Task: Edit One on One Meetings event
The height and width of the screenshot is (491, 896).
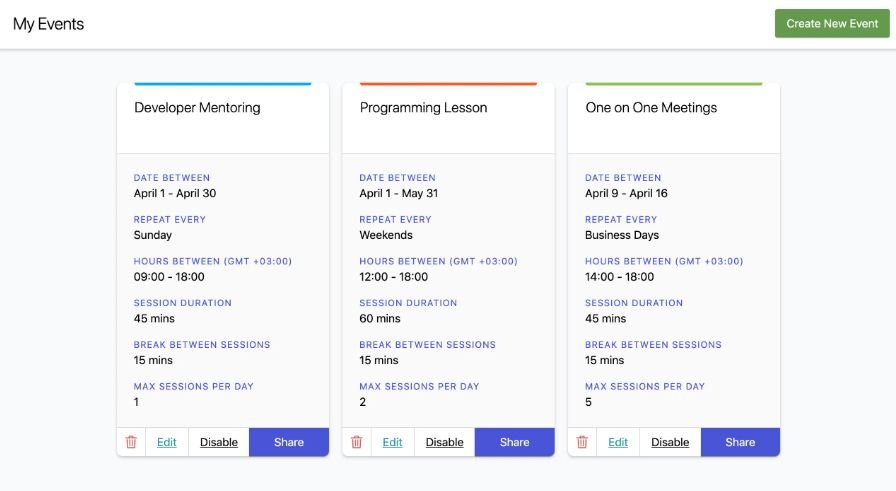Action: click(x=618, y=442)
